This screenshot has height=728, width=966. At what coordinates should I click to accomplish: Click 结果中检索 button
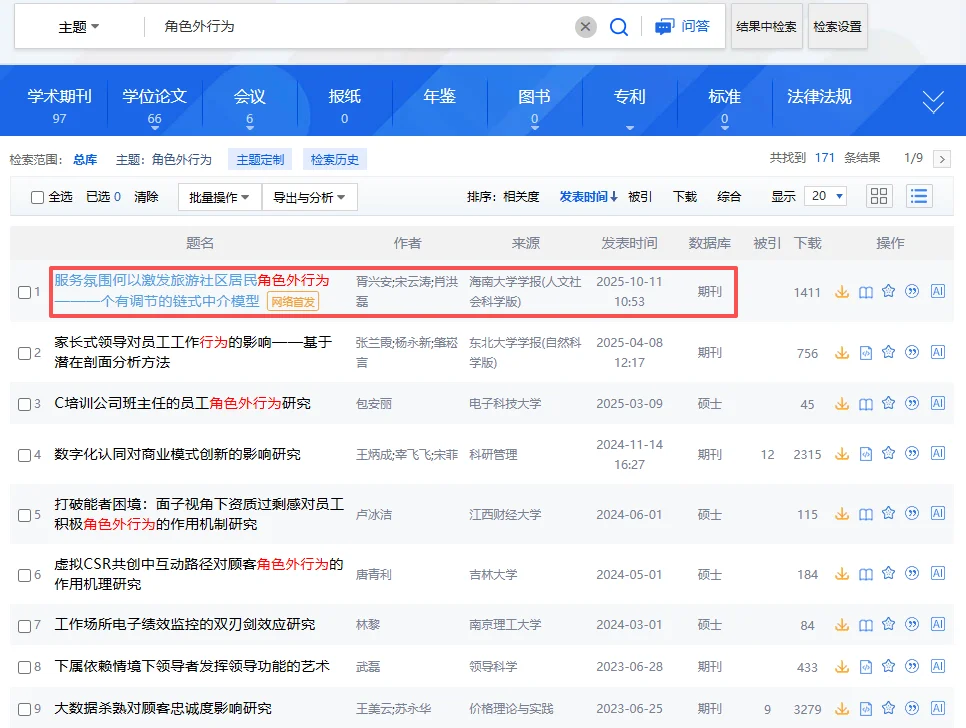[x=766, y=26]
